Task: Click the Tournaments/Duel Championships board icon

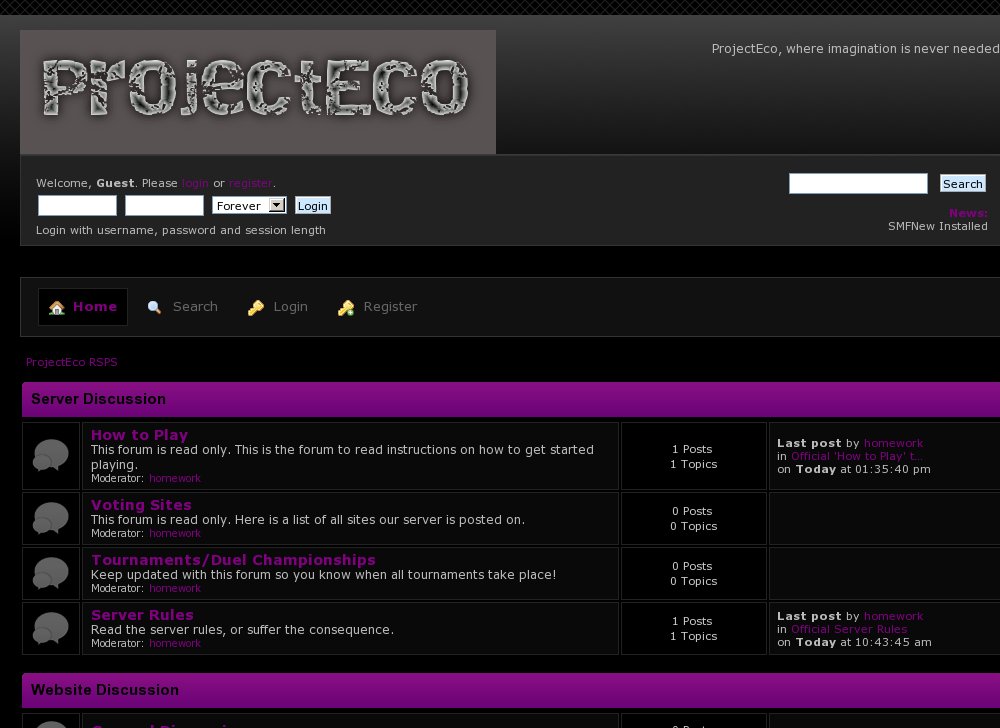Action: 50,573
